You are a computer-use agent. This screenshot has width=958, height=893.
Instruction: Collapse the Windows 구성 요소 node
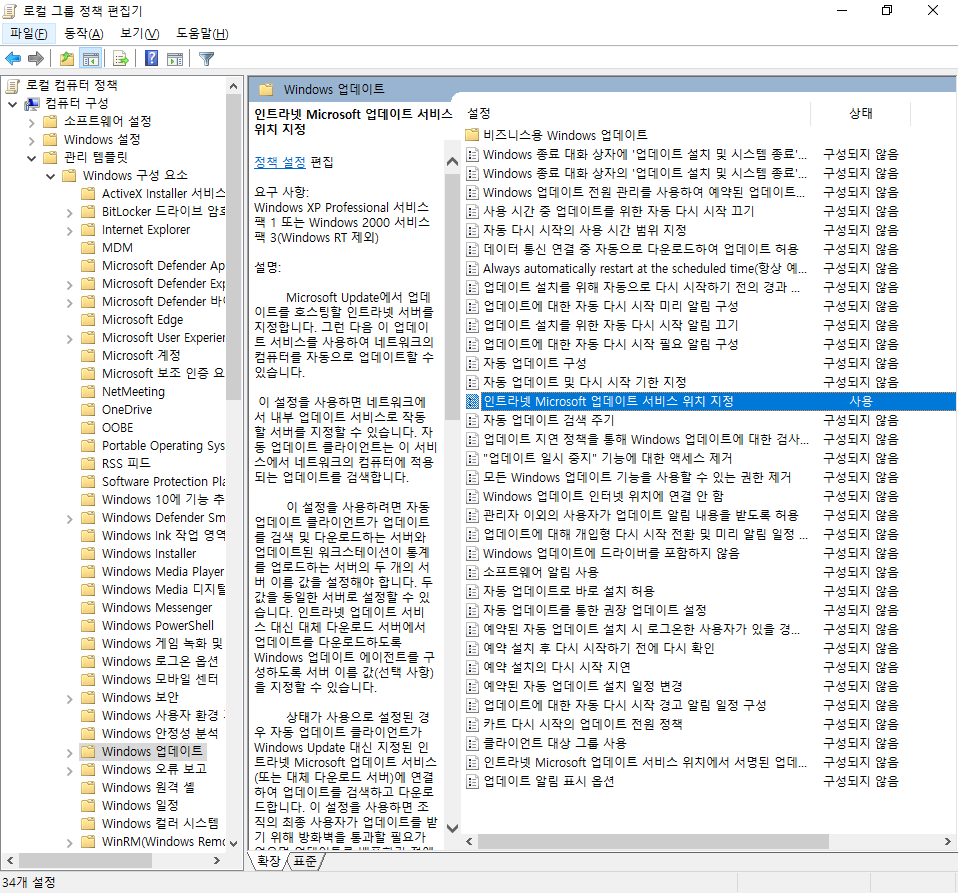[x=51, y=177]
